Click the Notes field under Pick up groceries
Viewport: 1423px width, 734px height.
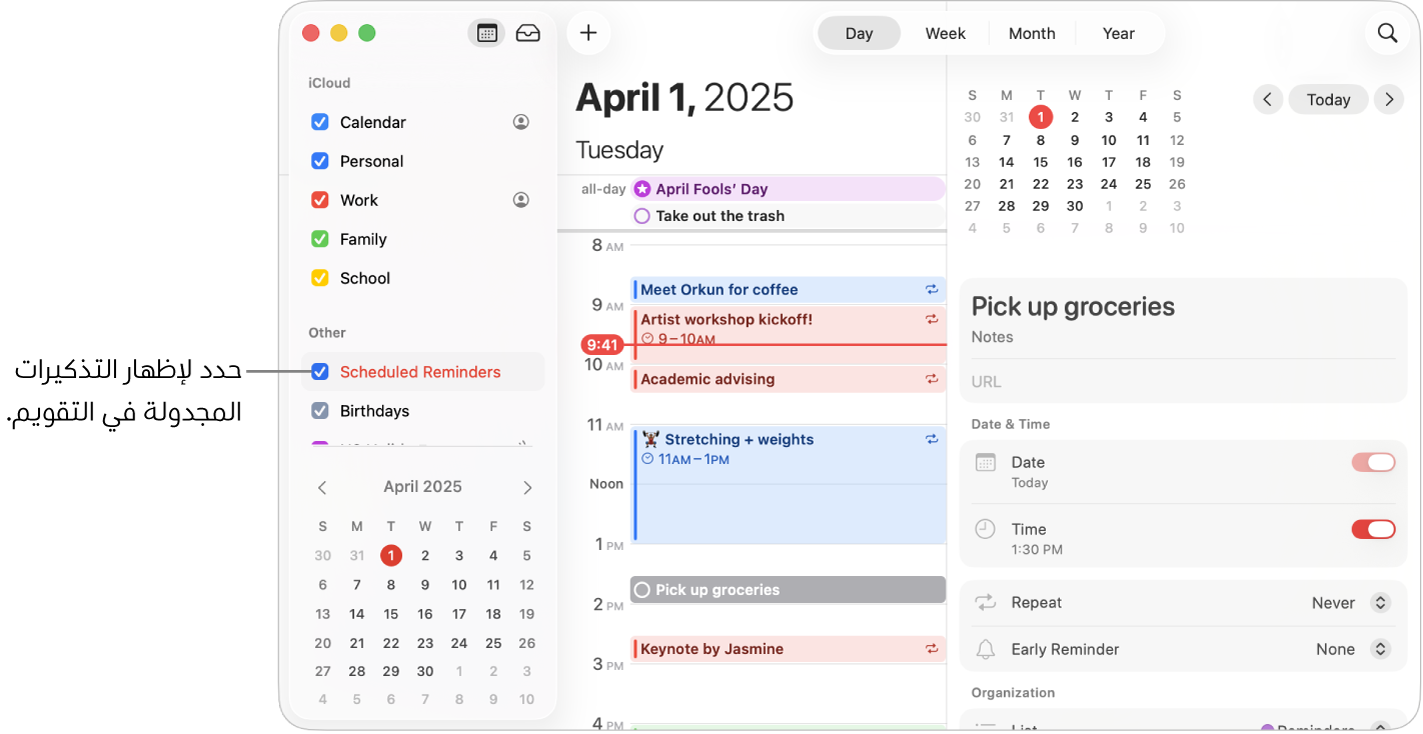point(1183,338)
